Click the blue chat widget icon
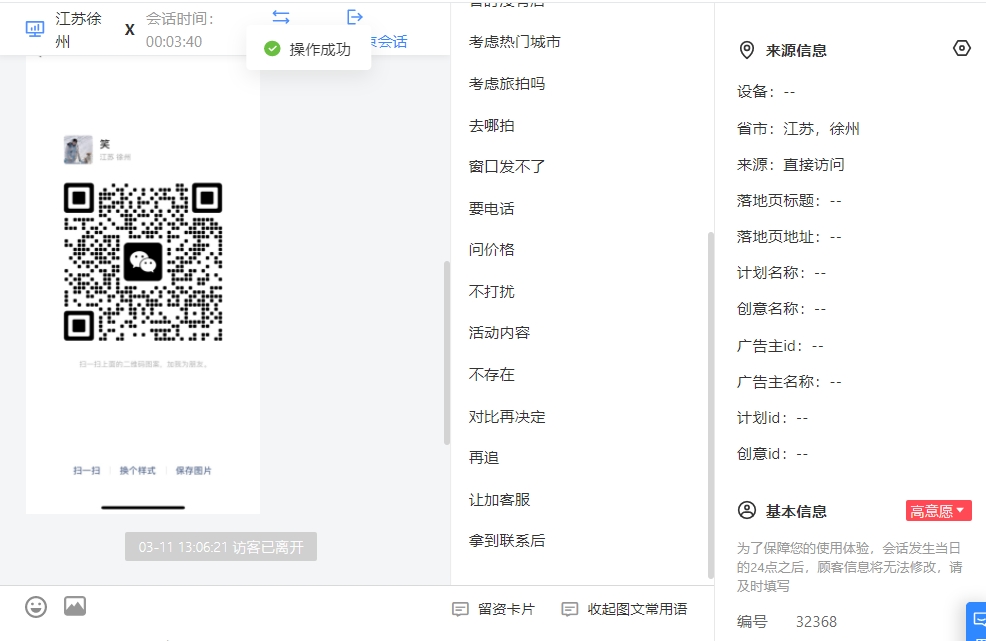This screenshot has width=986, height=641. pos(978,621)
